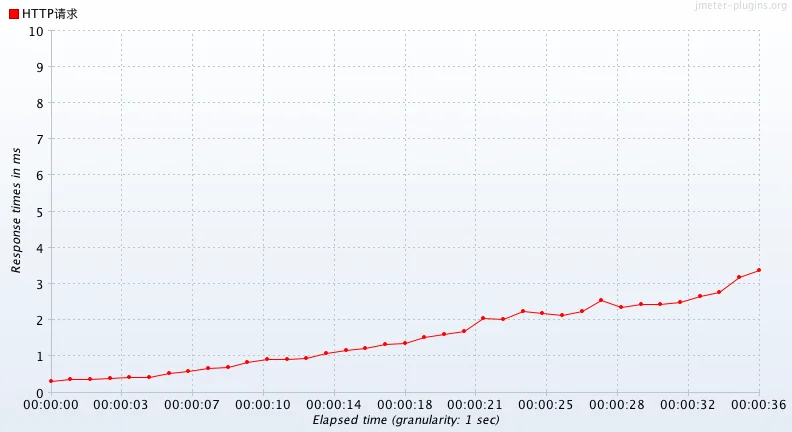Click the Elapsed time granularity axis title
The image size is (792, 432).
[406, 420]
